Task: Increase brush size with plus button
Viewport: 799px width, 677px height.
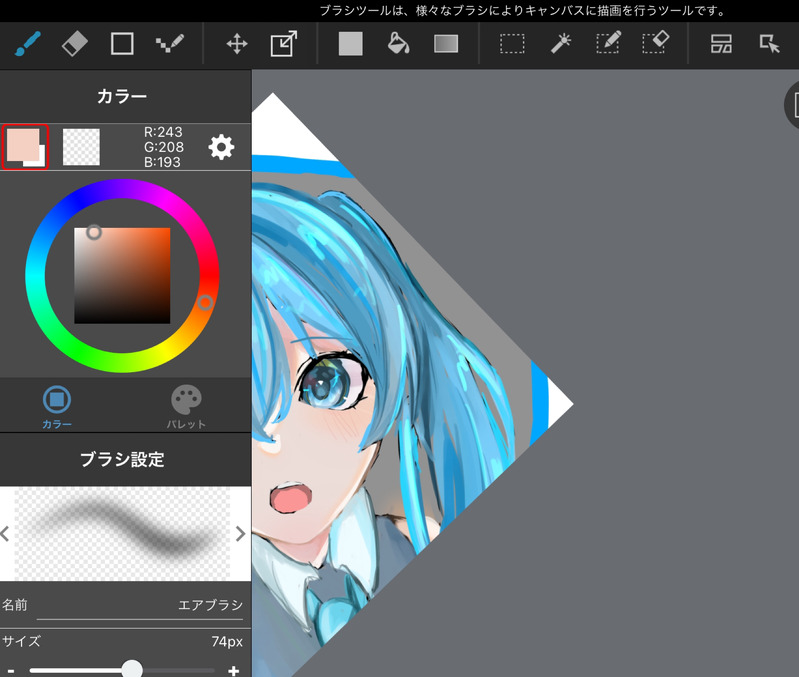Action: 234,671
